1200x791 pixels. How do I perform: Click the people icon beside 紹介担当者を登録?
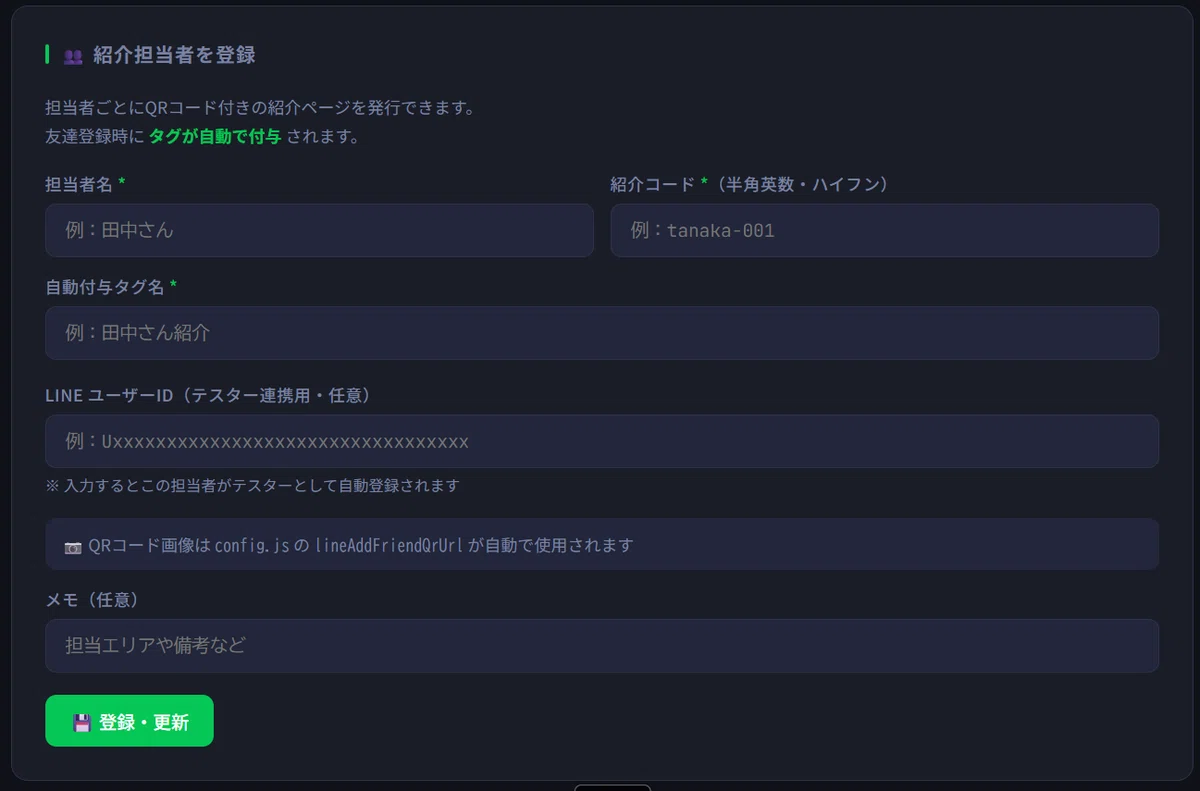click(73, 56)
